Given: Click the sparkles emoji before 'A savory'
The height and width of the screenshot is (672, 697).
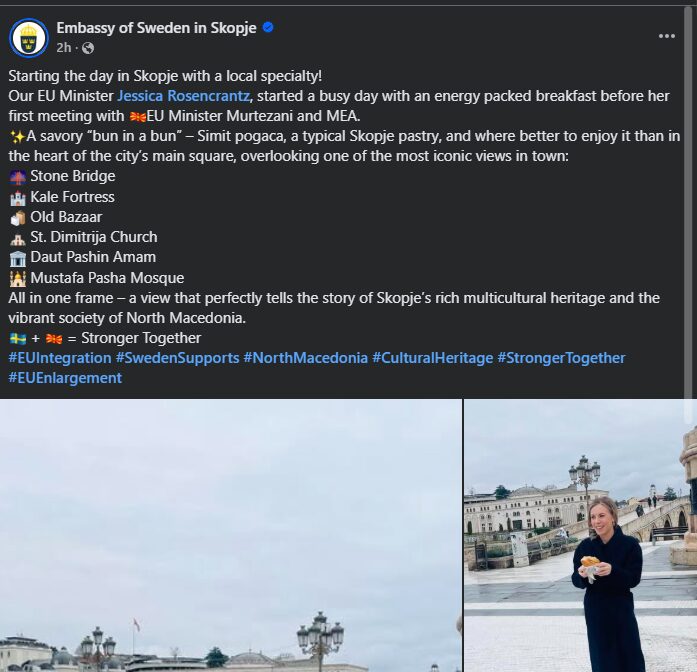Looking at the screenshot, I should tap(16, 136).
